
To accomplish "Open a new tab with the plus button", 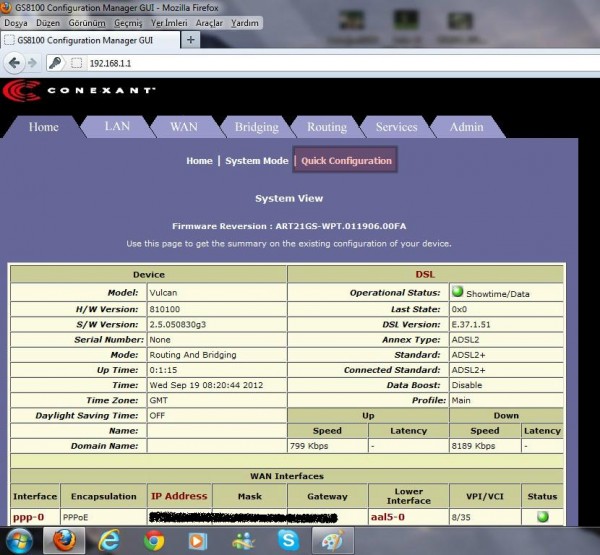I will tap(191, 39).
